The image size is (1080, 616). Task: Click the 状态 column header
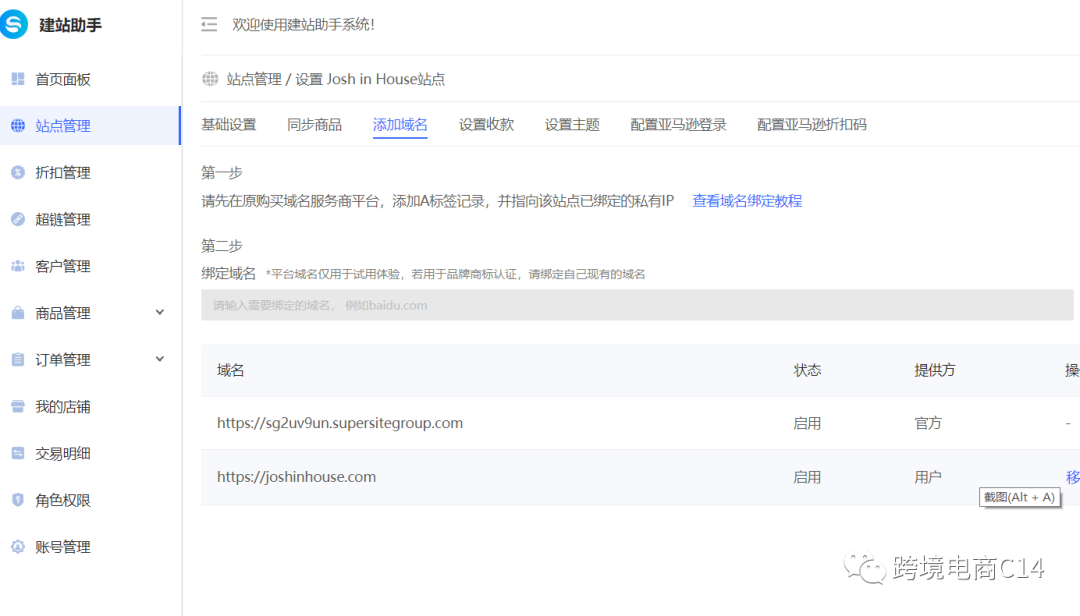point(807,371)
